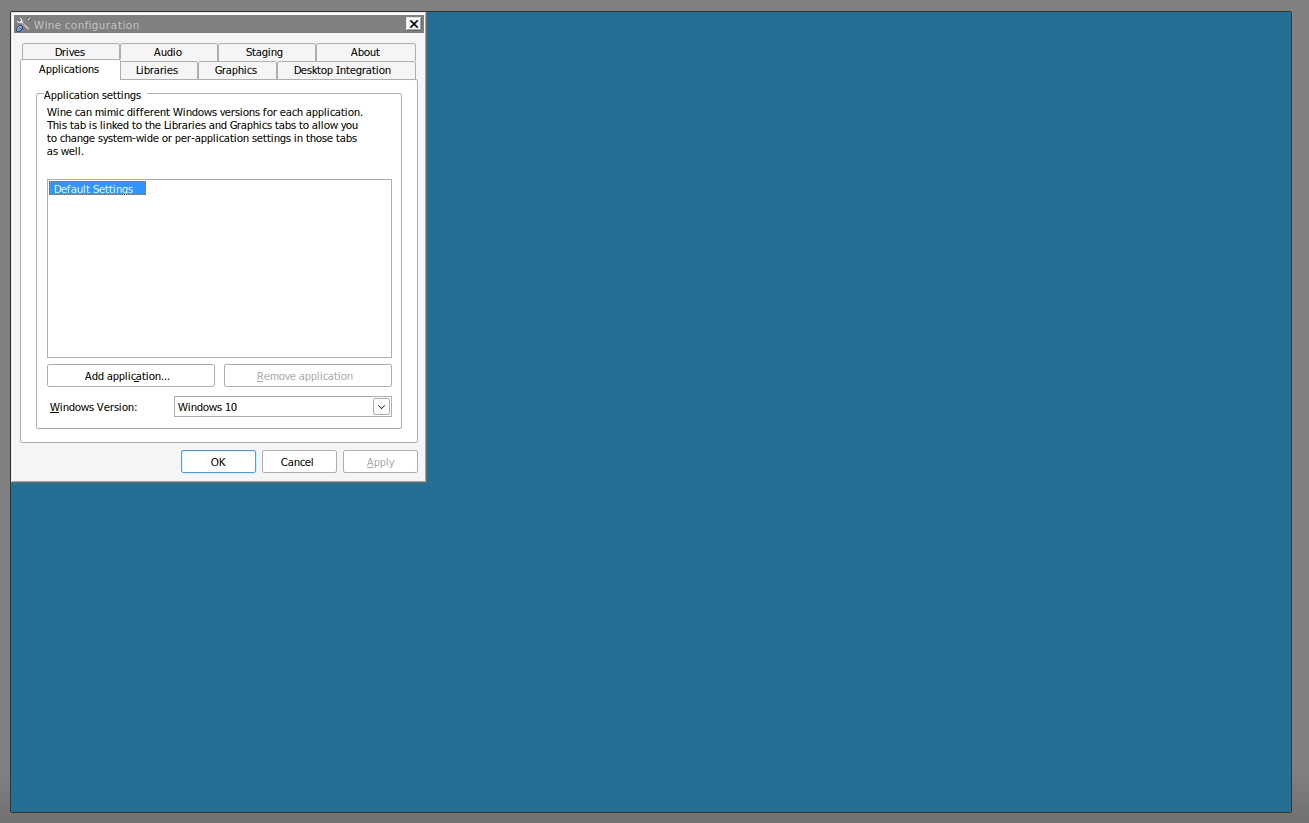This screenshot has height=823, width=1309.
Task: Open the Windows Version dropdown arrow
Action: [381, 406]
